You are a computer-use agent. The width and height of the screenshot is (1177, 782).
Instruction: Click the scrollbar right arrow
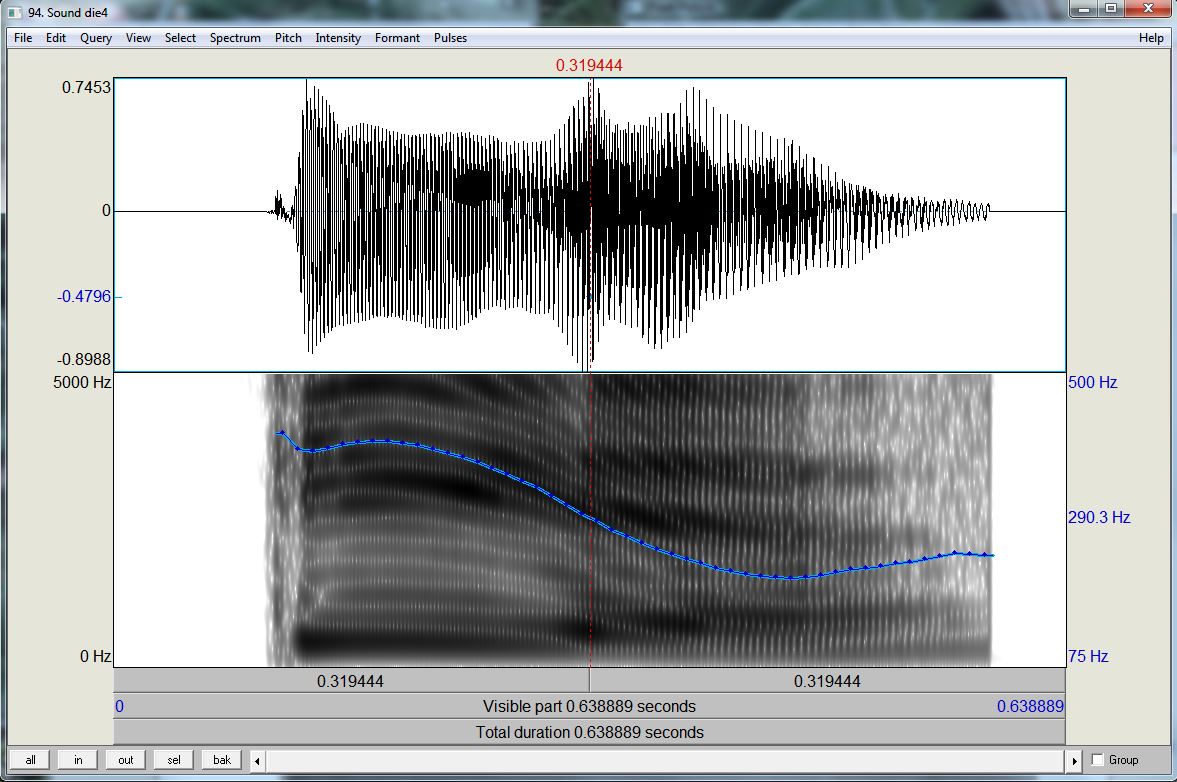coord(1074,761)
